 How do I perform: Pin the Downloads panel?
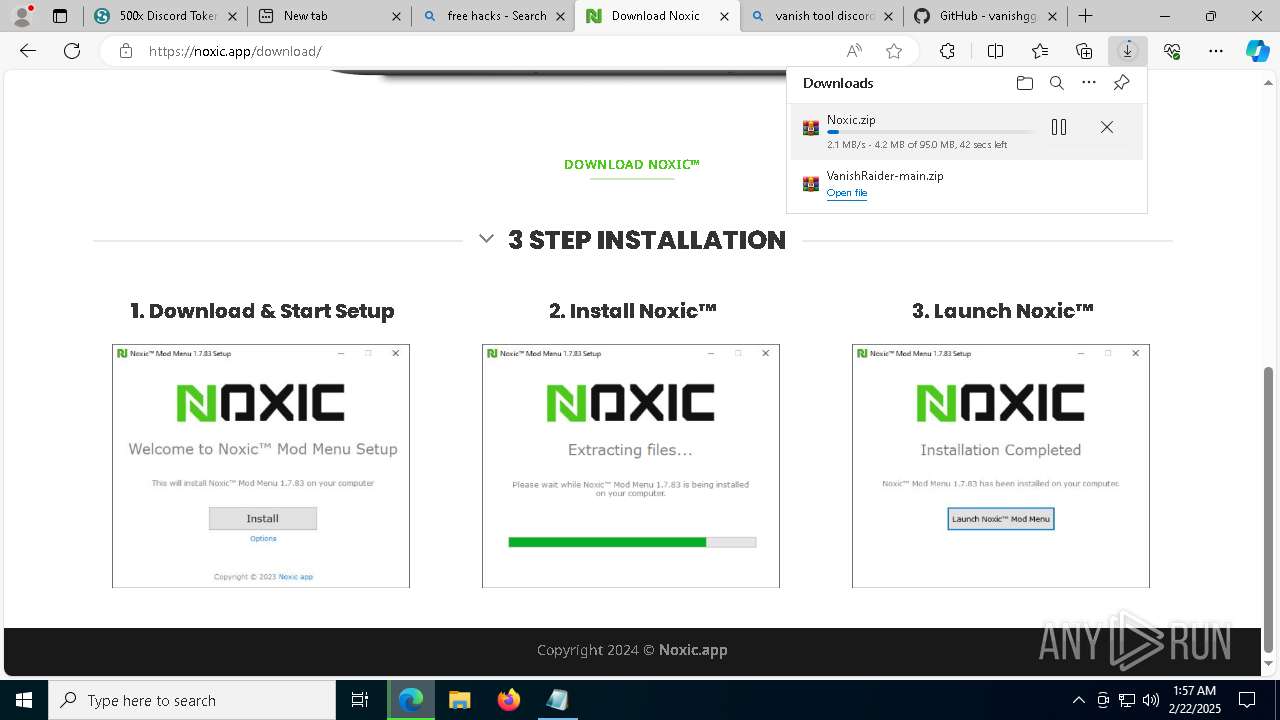pyautogui.click(x=1121, y=83)
